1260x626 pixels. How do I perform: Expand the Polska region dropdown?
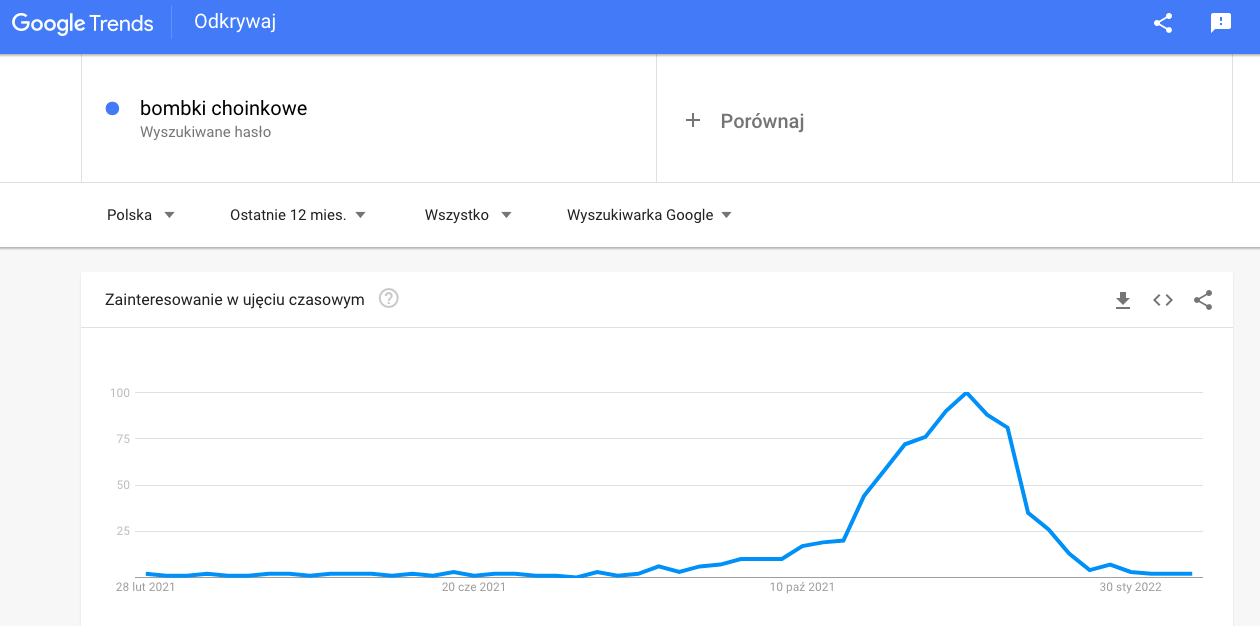coord(141,215)
